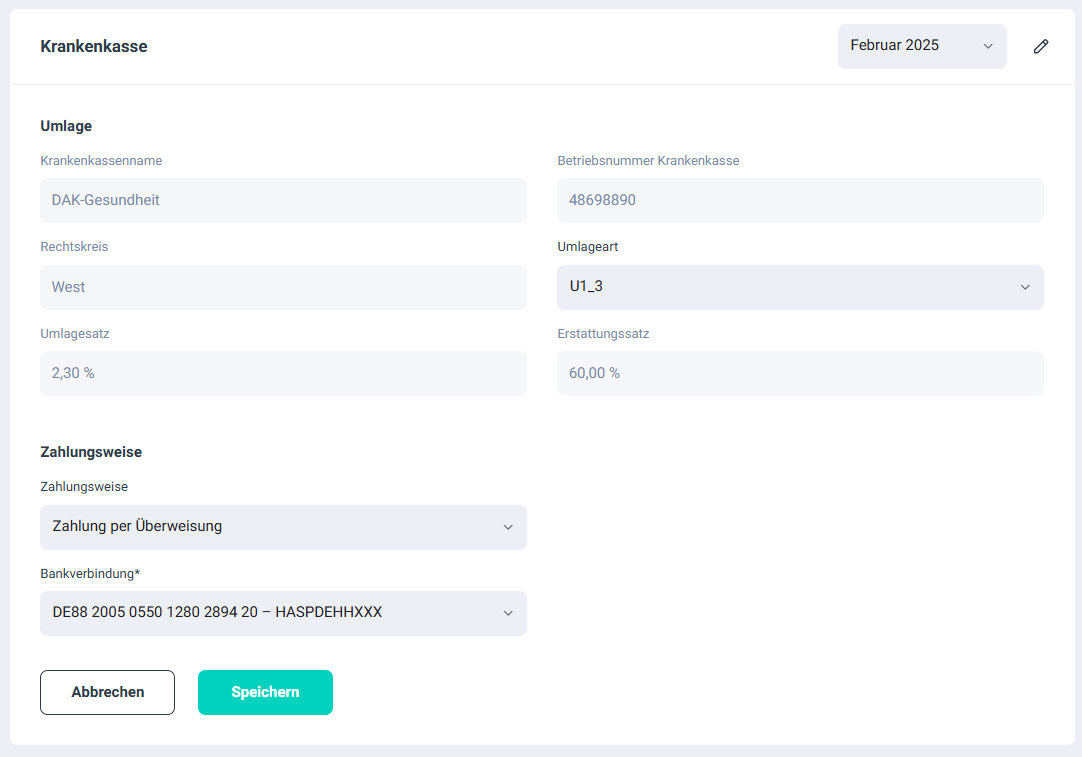Click the DAK-Gesundheit name field
The width and height of the screenshot is (1082, 757).
[283, 200]
